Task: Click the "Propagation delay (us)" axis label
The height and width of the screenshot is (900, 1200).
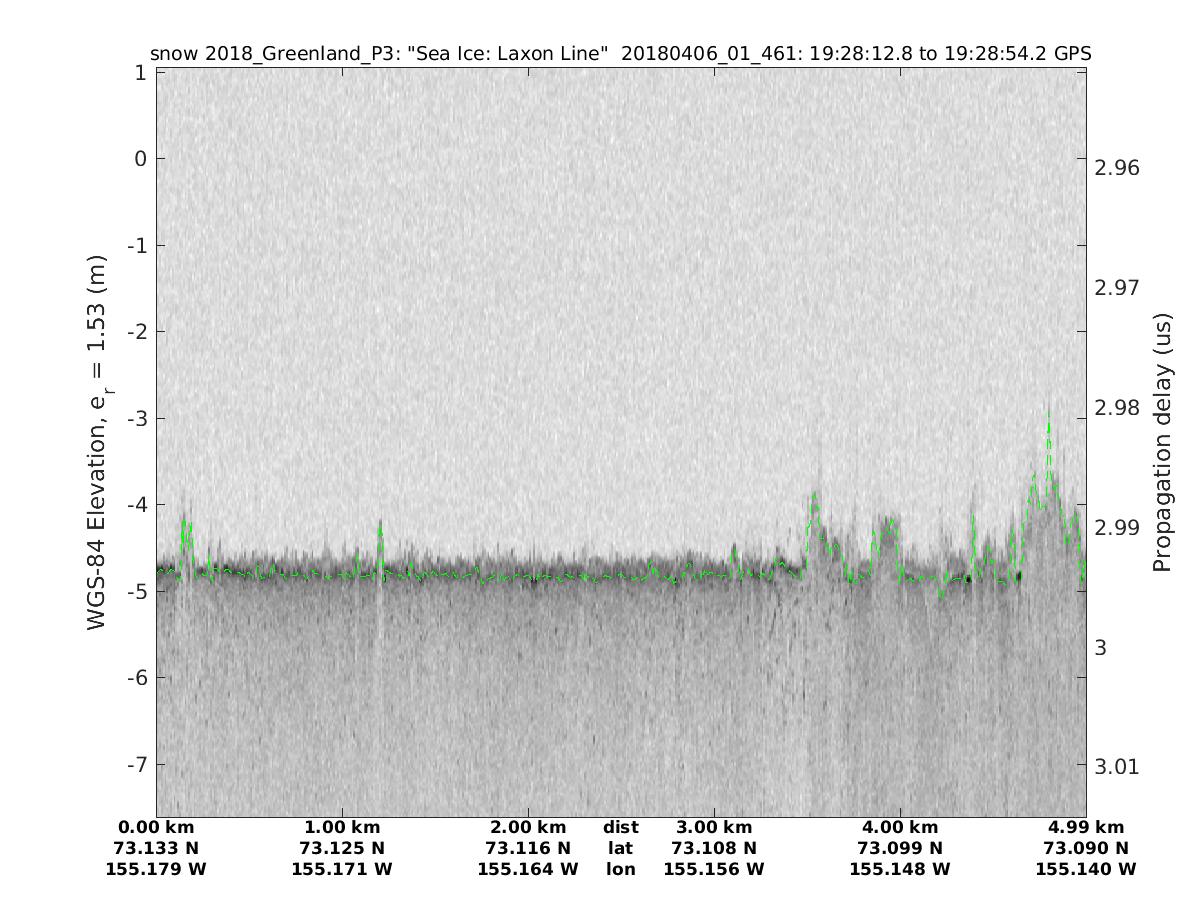Action: (x=1161, y=442)
